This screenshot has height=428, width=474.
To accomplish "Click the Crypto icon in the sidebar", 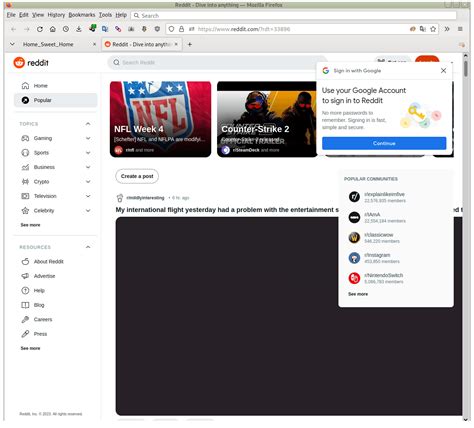I will [25, 181].
